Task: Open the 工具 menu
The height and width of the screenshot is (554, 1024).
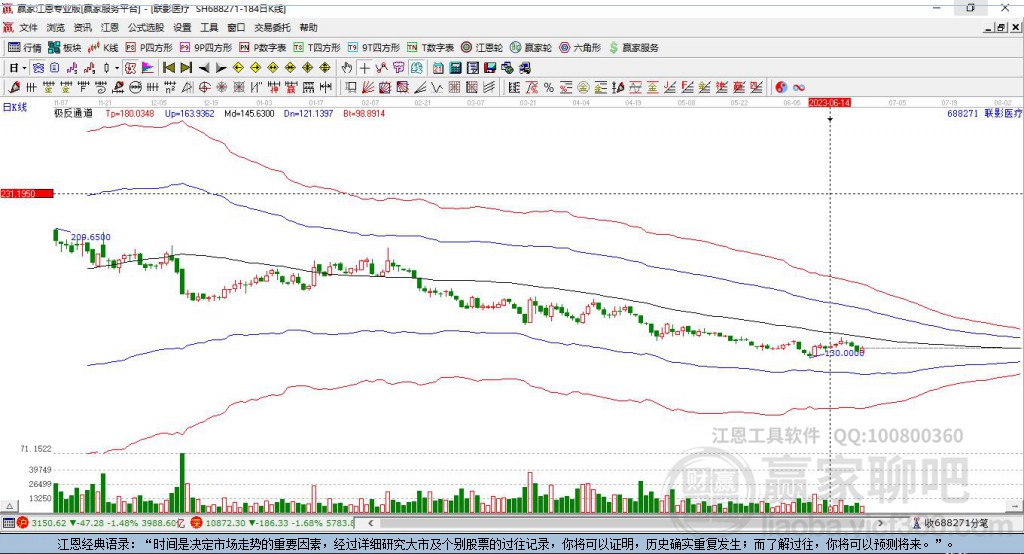Action: point(209,27)
